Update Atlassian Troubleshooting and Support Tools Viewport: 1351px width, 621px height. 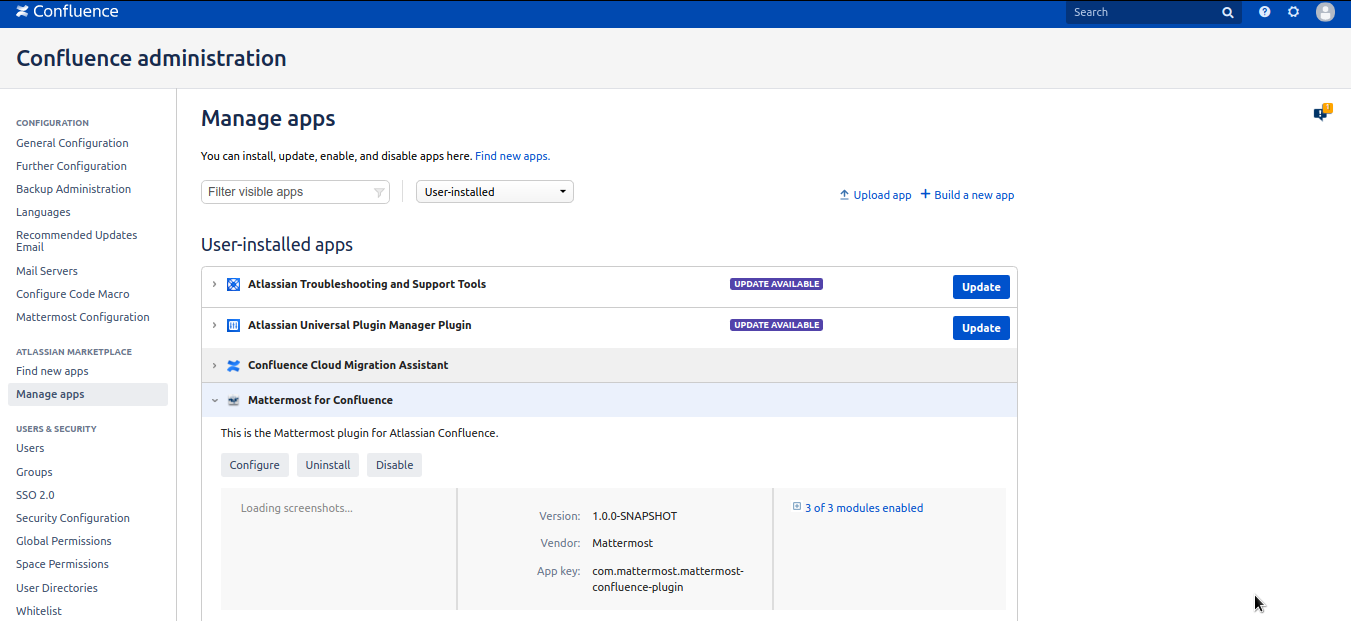coord(981,287)
